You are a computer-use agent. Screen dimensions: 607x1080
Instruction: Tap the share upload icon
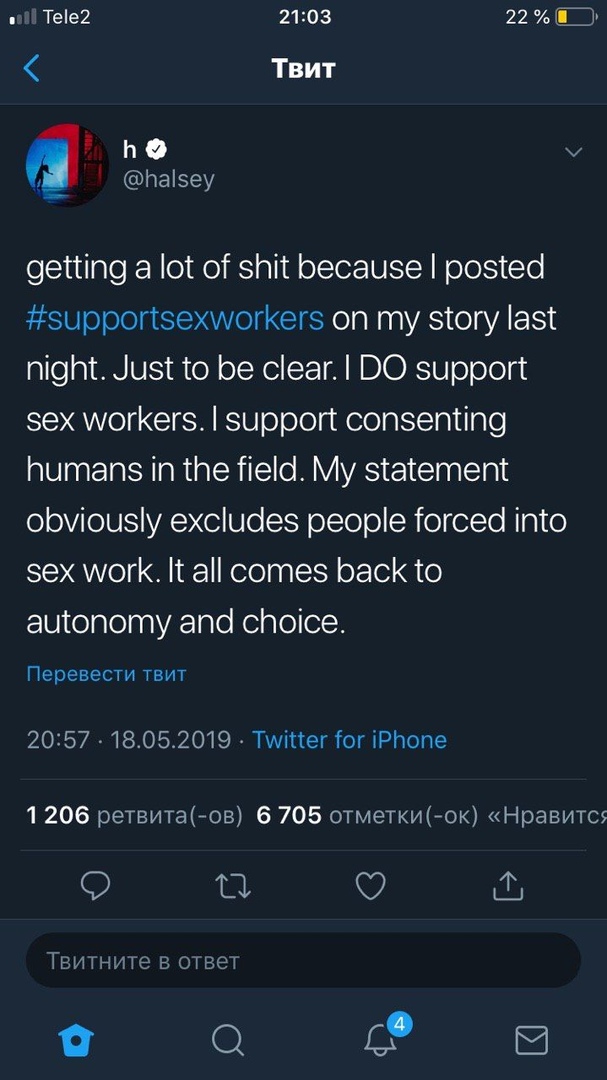(508, 884)
